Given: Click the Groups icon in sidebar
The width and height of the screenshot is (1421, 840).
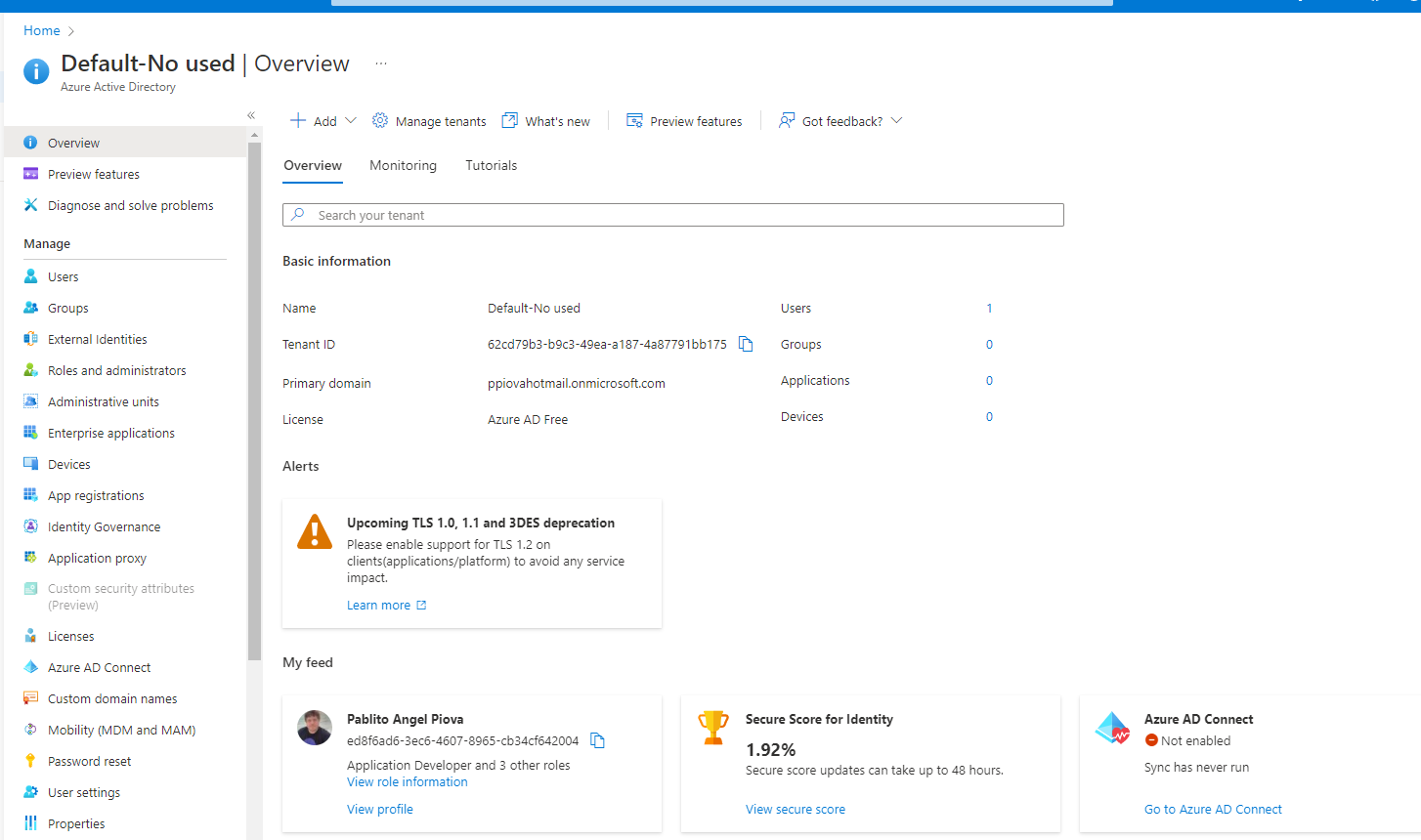Looking at the screenshot, I should coord(30,308).
